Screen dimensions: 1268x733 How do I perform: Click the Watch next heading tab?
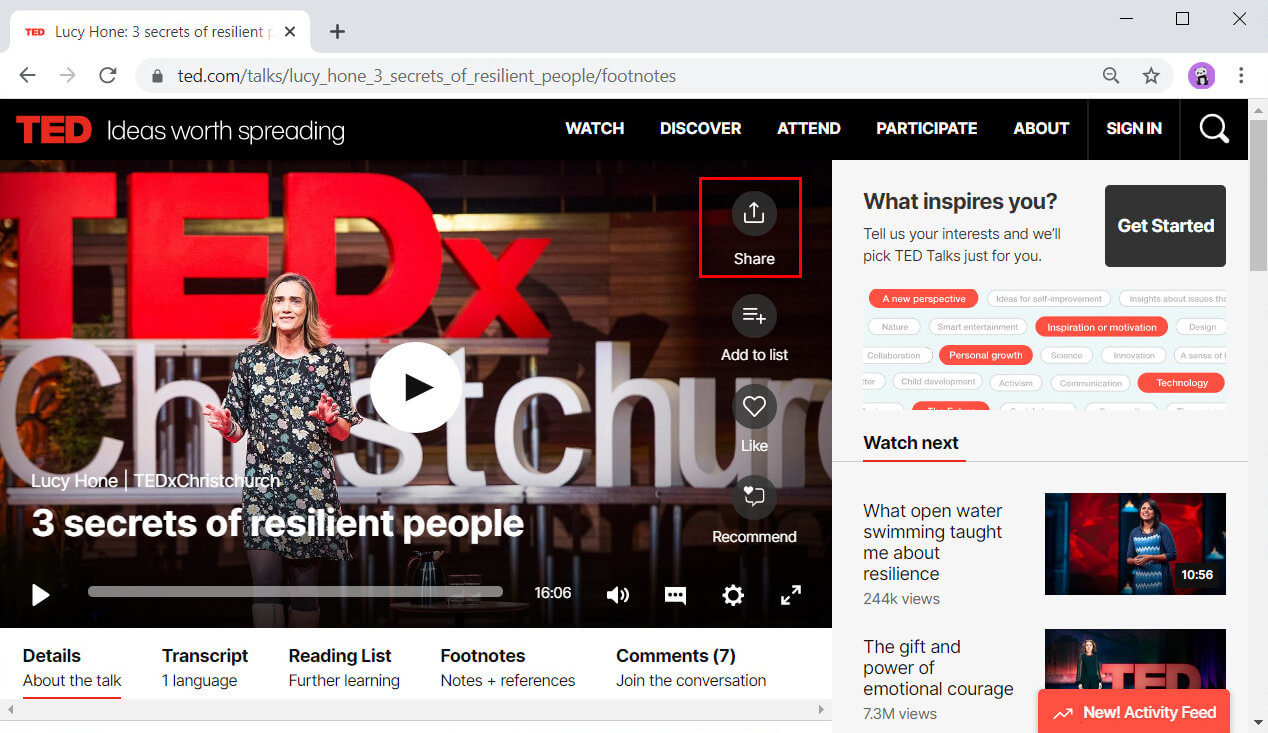click(911, 443)
